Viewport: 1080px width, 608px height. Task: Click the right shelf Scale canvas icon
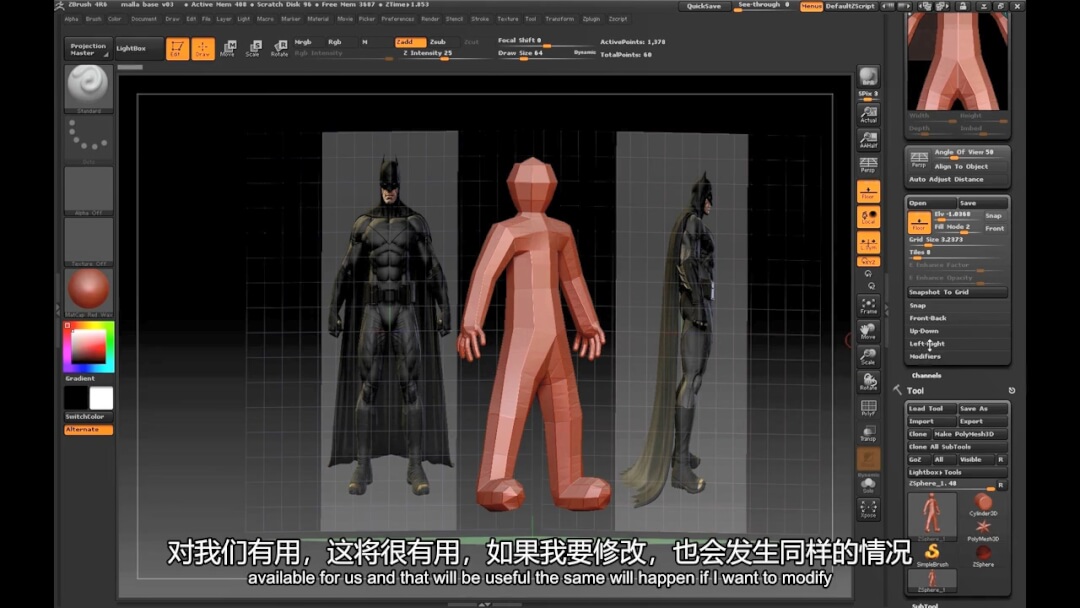click(868, 357)
